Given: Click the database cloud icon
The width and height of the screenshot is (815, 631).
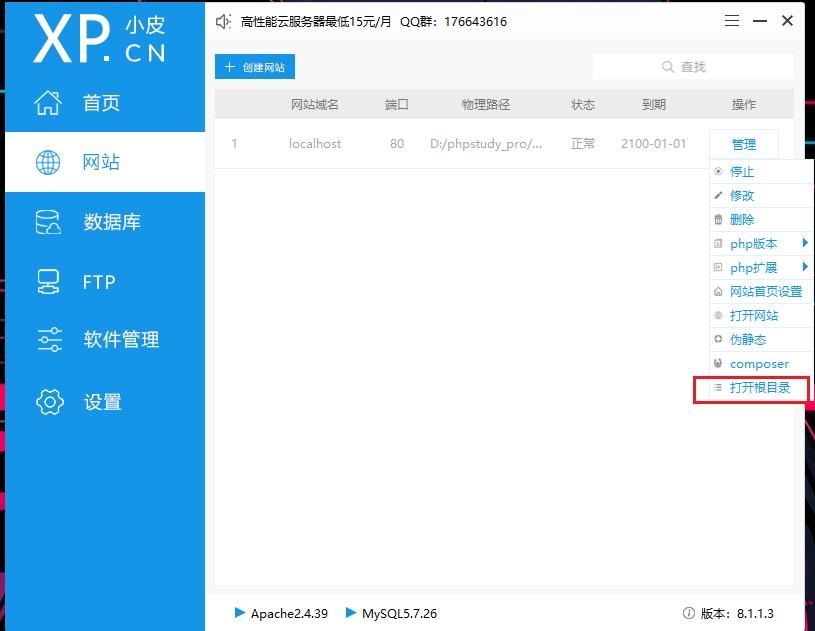Looking at the screenshot, I should pos(48,222).
